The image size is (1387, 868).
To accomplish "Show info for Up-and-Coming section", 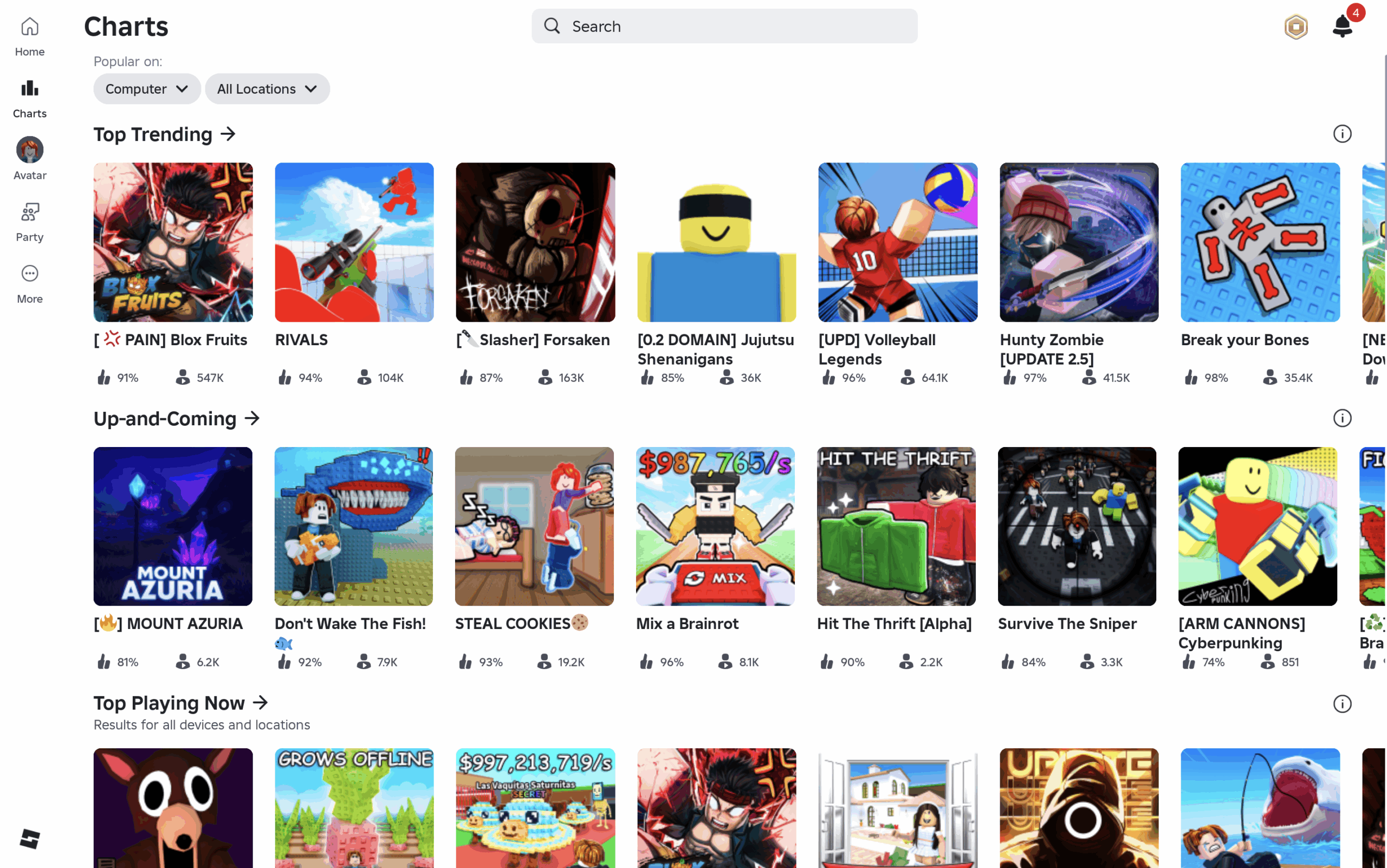I will (x=1342, y=418).
